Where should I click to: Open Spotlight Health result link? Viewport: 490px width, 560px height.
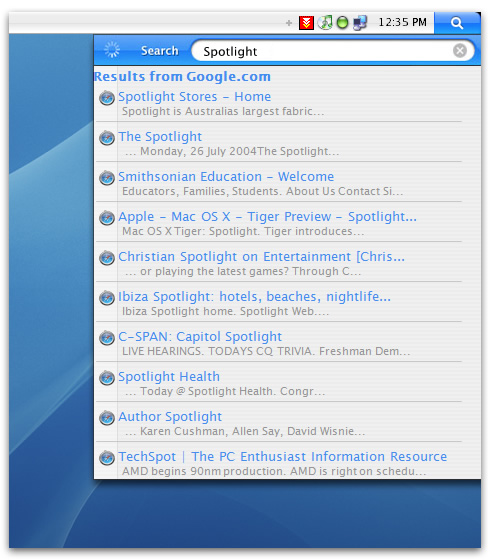169,377
